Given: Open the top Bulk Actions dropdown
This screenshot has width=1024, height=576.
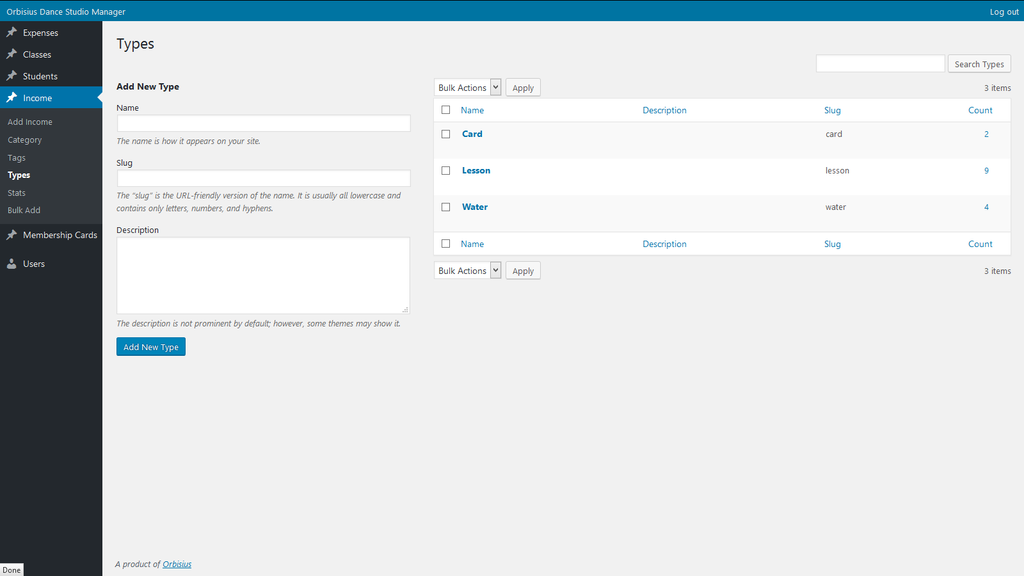Looking at the screenshot, I should pos(468,88).
